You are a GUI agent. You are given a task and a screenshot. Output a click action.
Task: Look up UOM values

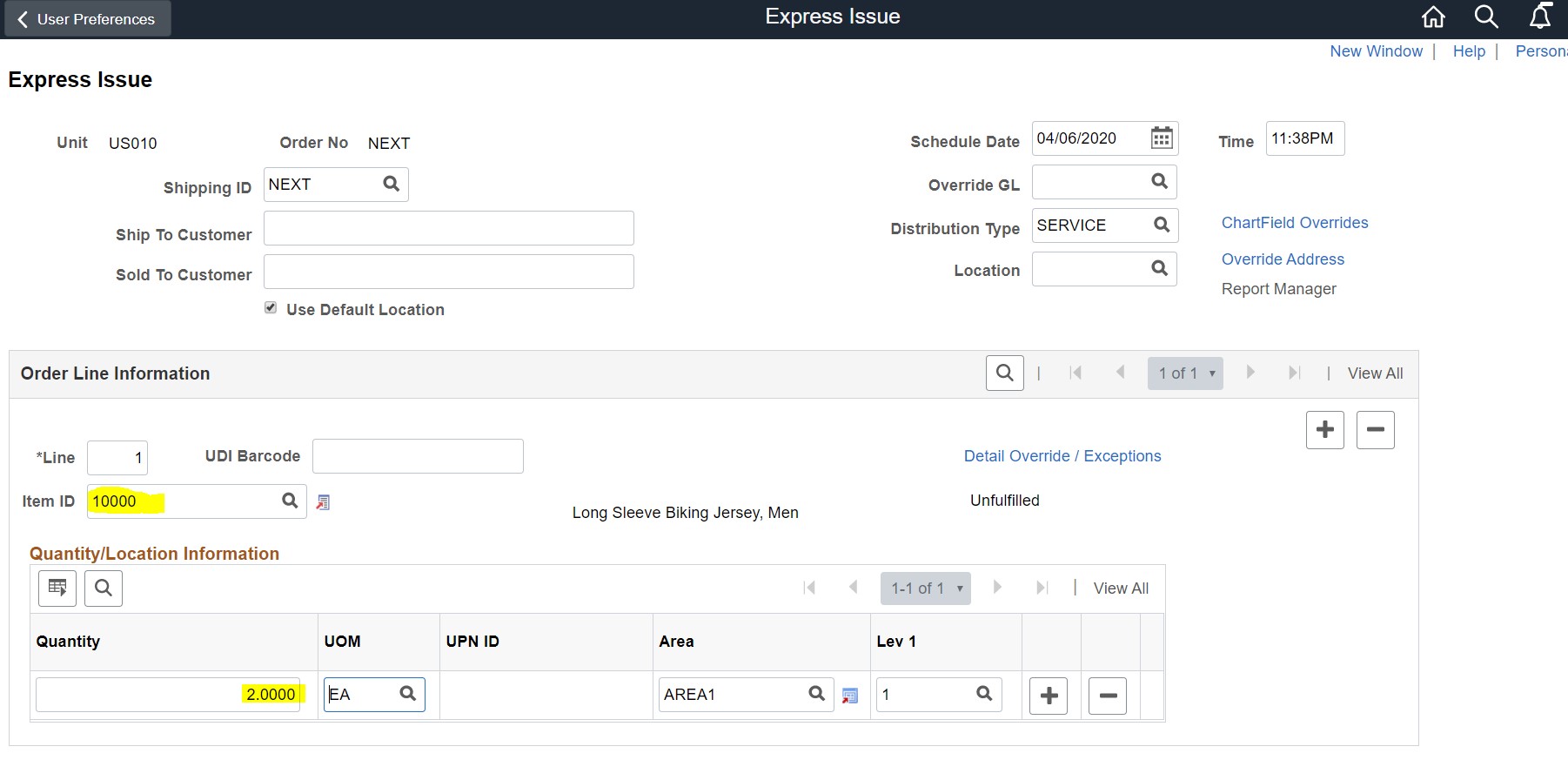click(x=407, y=694)
